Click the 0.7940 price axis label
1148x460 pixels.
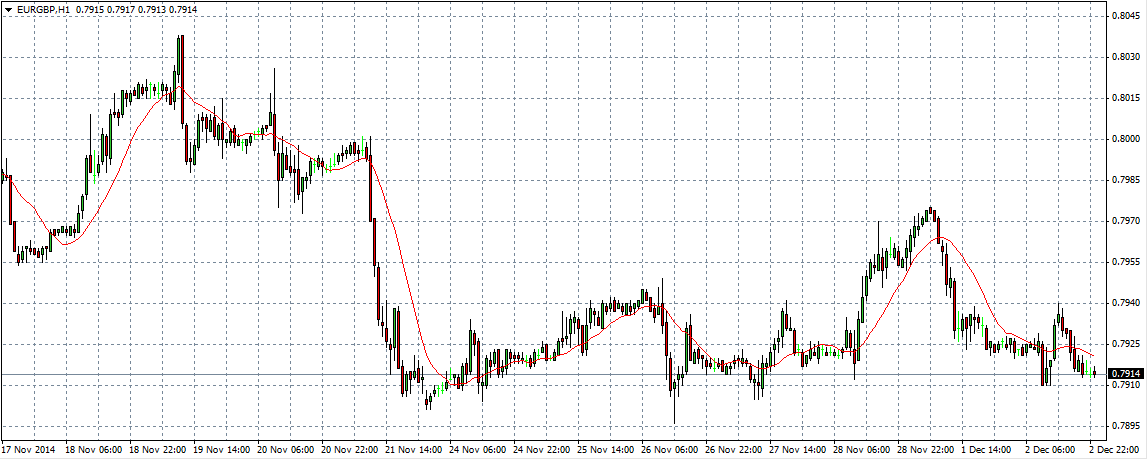[x=1128, y=303]
